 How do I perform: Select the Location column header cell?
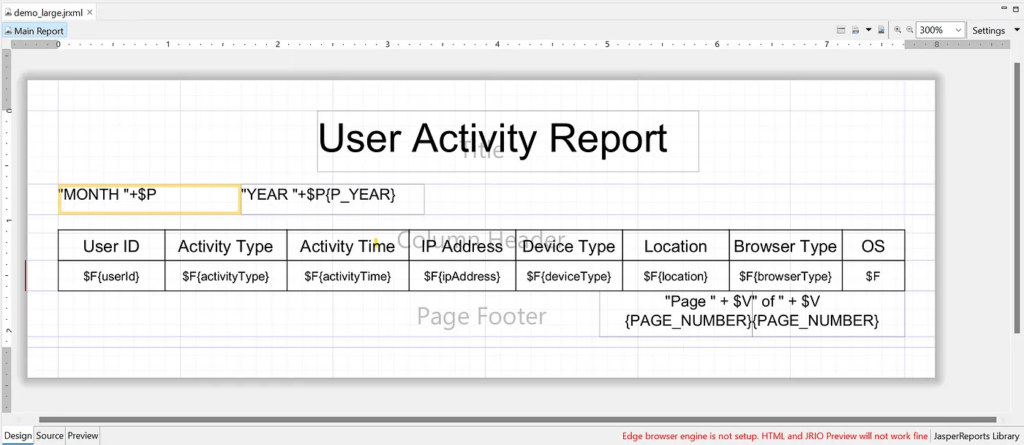coord(675,247)
